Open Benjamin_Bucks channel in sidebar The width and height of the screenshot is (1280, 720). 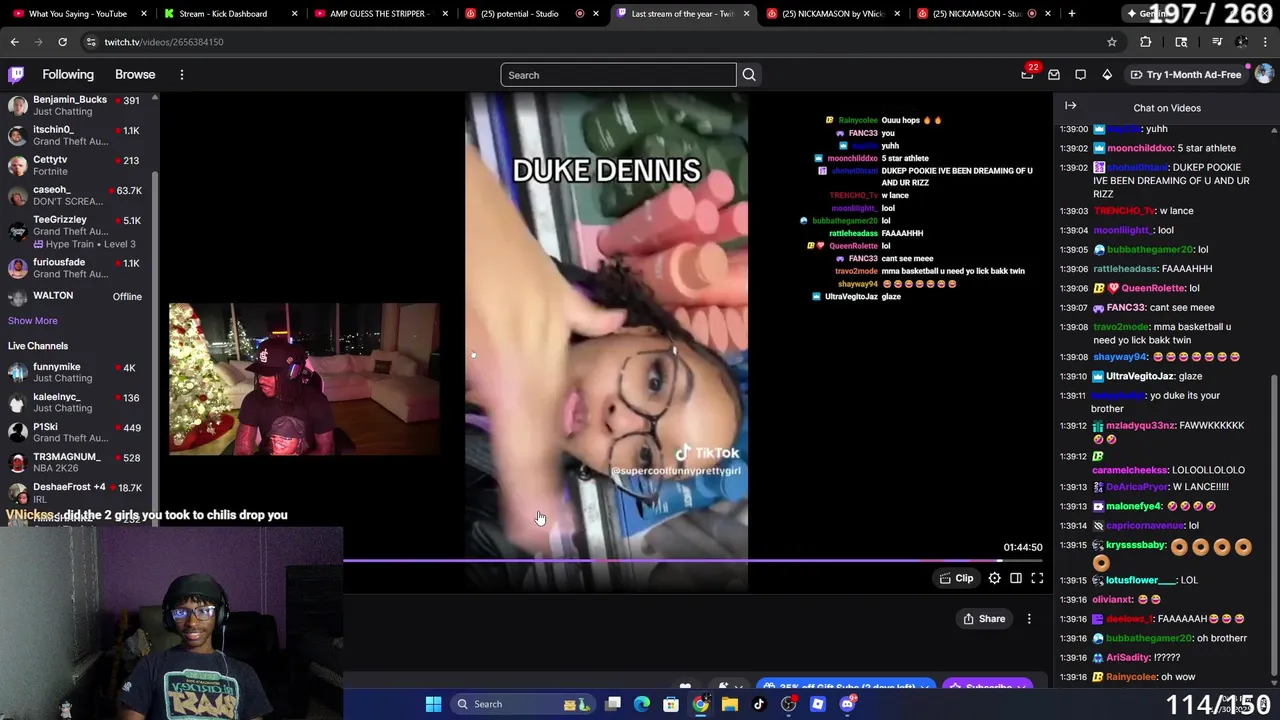click(76, 105)
